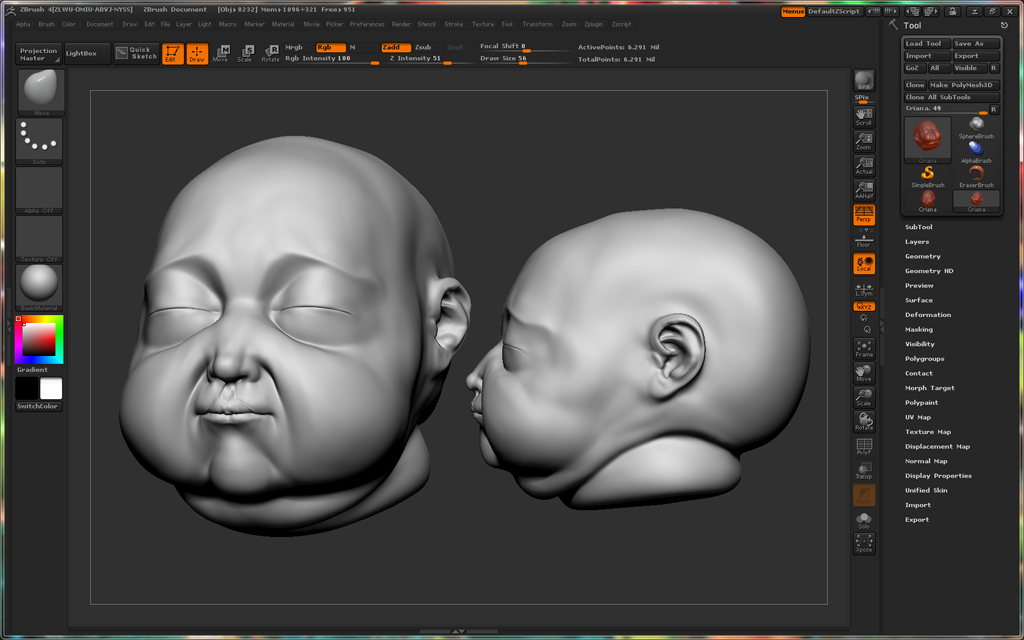The image size is (1024, 640).
Task: Open the Alpha Off selector
Action: [40, 190]
